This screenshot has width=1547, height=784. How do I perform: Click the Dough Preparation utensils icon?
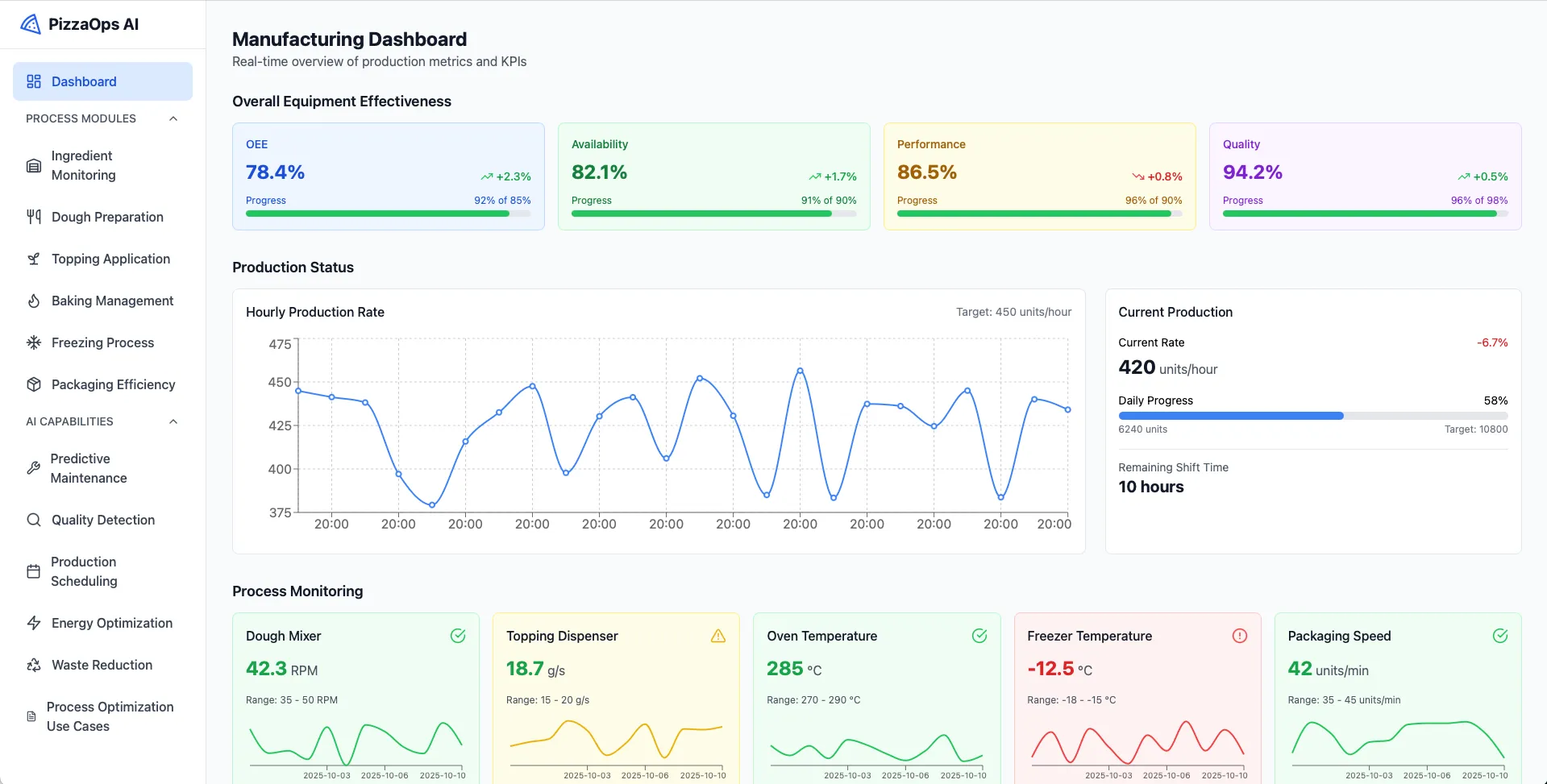tap(34, 217)
